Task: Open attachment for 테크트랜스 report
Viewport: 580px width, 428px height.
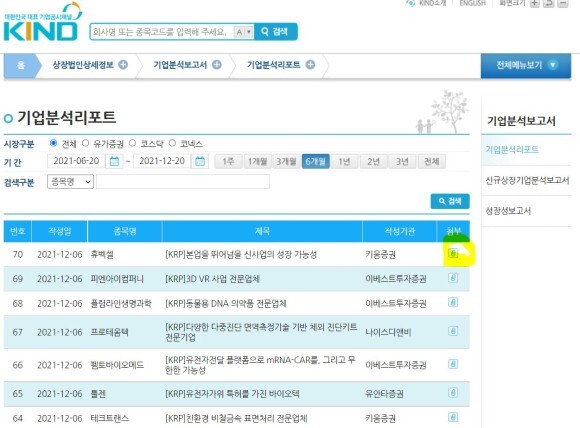Action: [453, 417]
